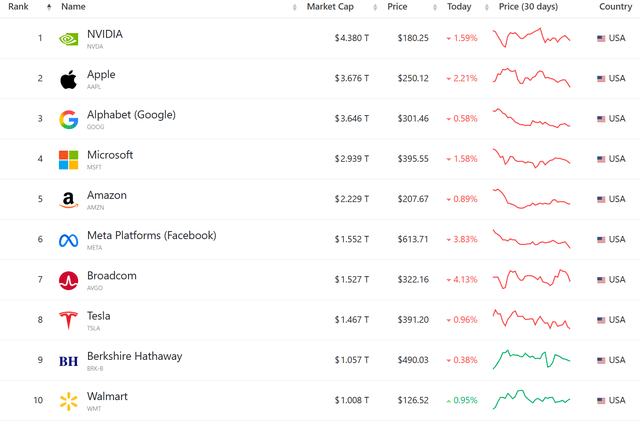View Walmart's 30-day price sparkline

[531, 398]
